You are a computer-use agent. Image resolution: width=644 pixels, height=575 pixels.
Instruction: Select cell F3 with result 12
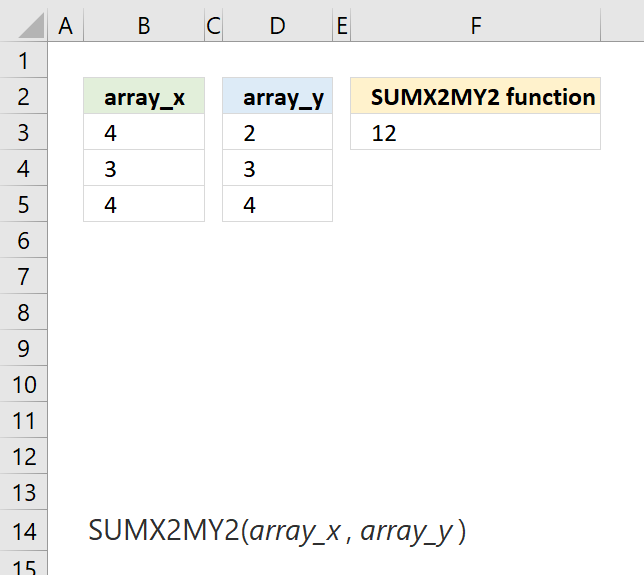476,132
